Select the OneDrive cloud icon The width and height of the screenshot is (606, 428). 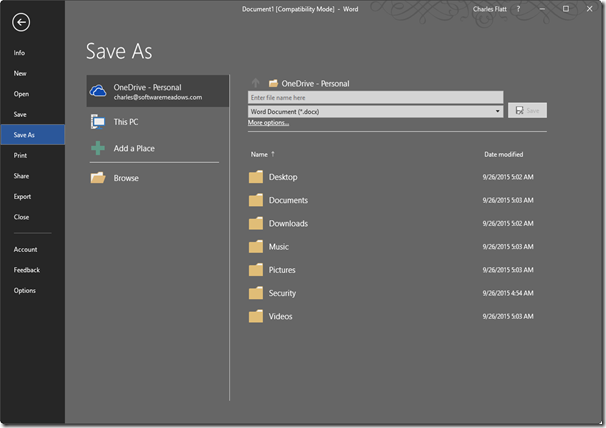(x=98, y=91)
